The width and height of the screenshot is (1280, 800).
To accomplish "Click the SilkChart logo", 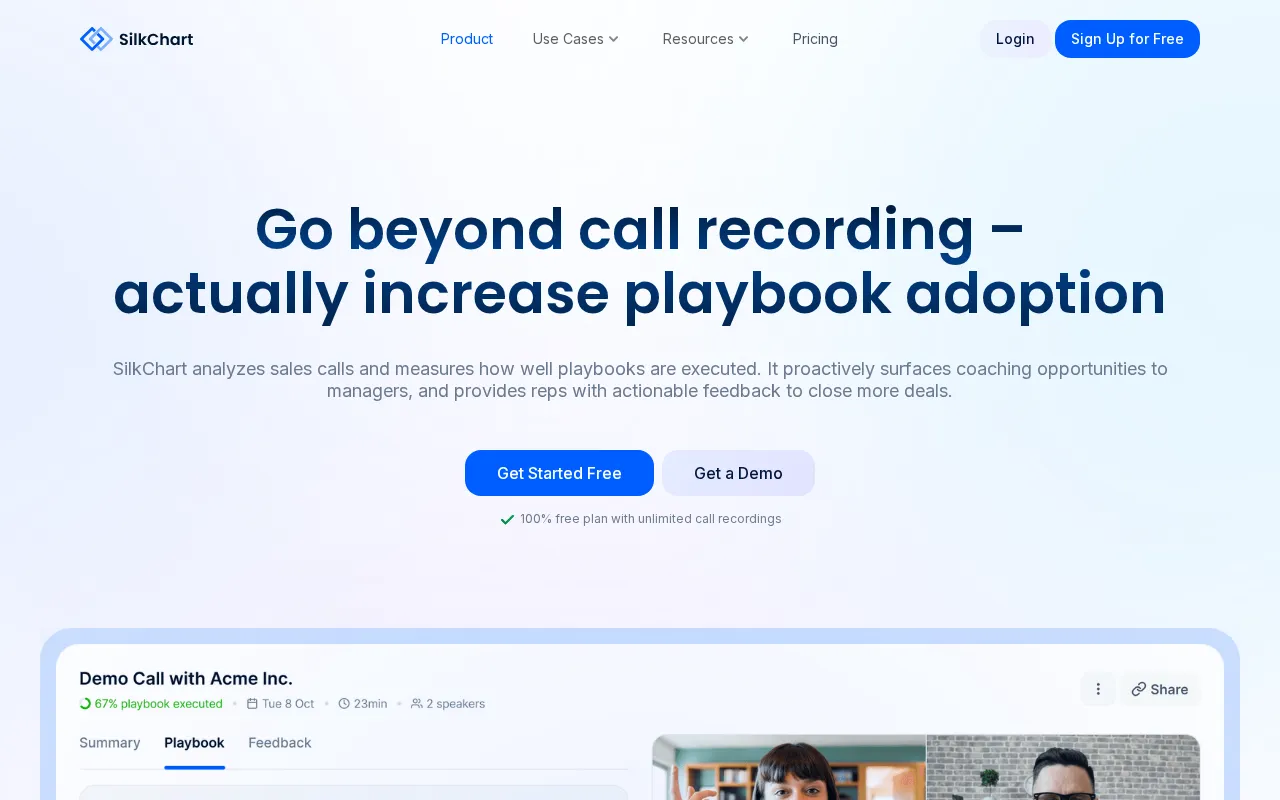I will (x=136, y=39).
